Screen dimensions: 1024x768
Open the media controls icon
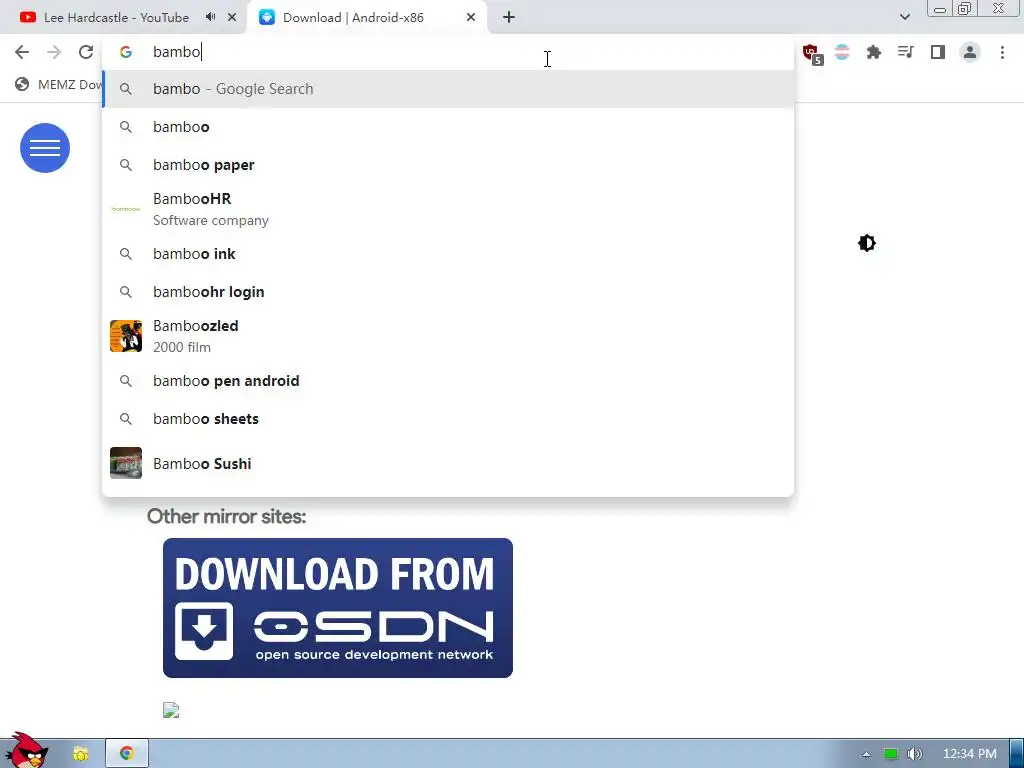tap(906, 52)
